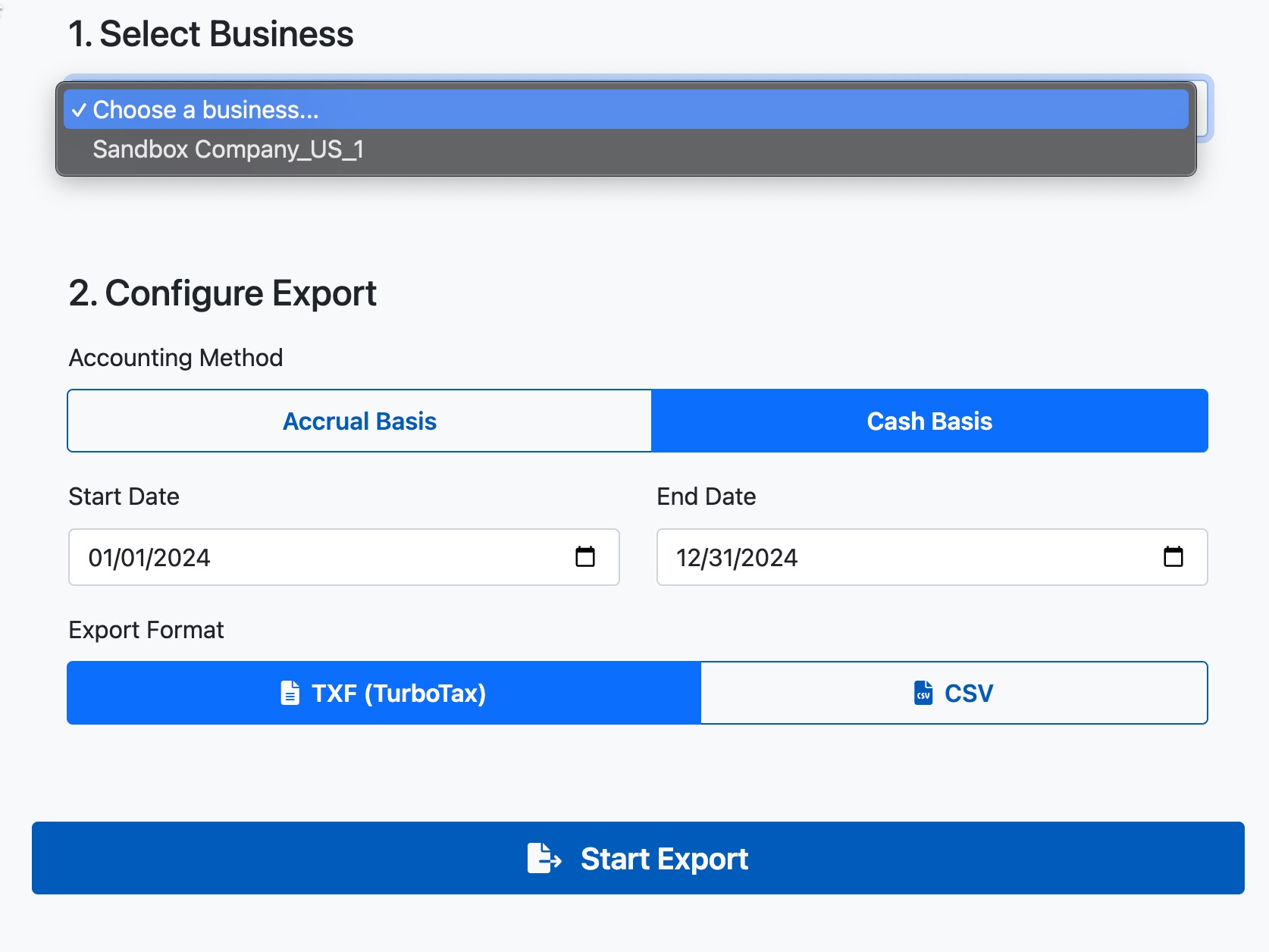Click the CSV file icon
Screen dimensions: 1269x952
click(923, 693)
